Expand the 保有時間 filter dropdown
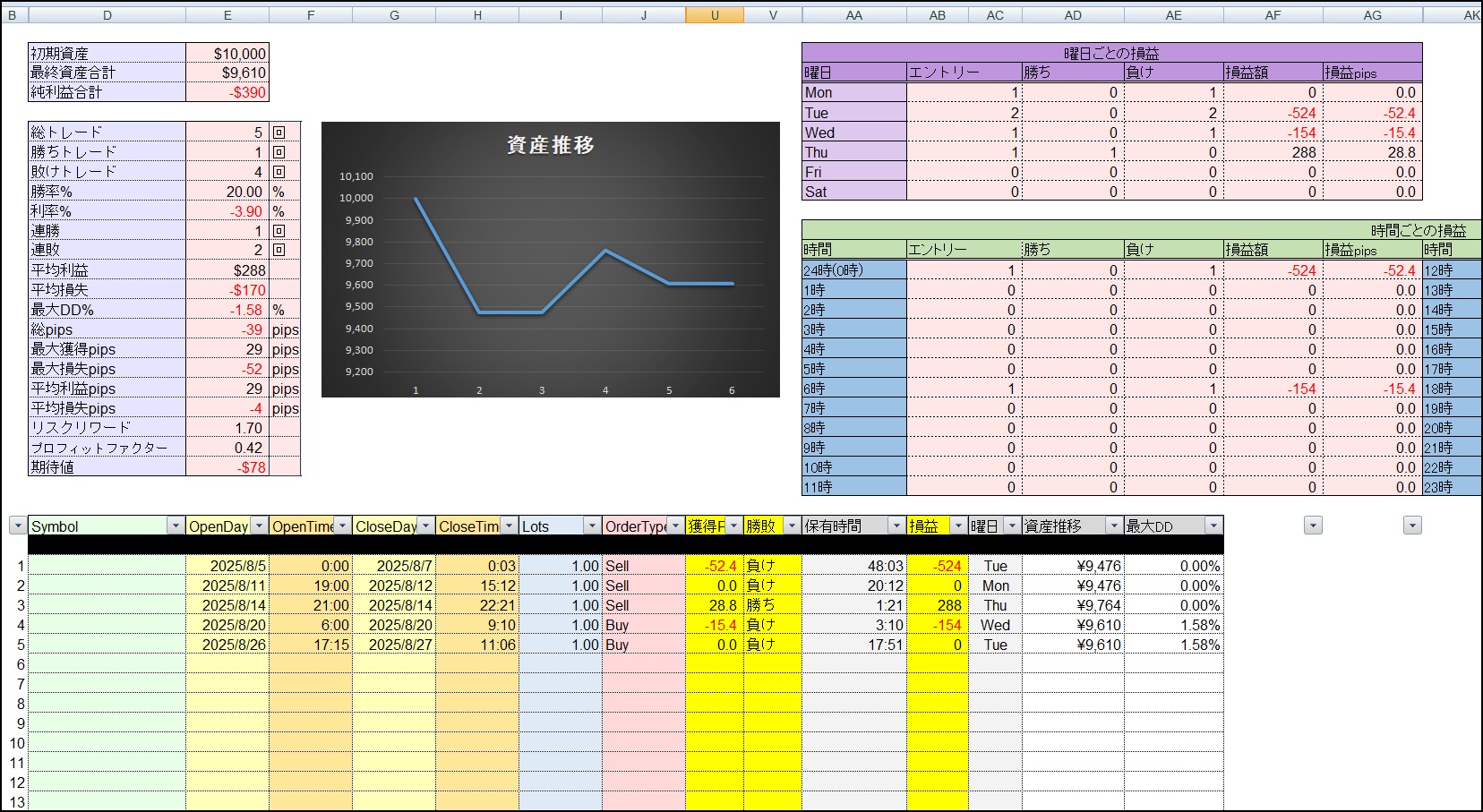Image resolution: width=1483 pixels, height=812 pixels. tap(896, 526)
